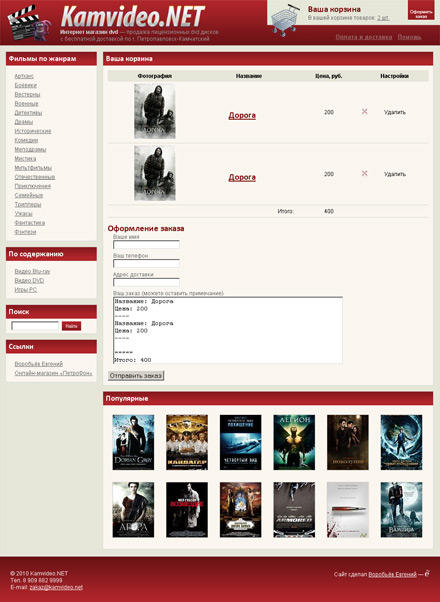
Task: Select the Драмы genre
Action: tap(24, 122)
